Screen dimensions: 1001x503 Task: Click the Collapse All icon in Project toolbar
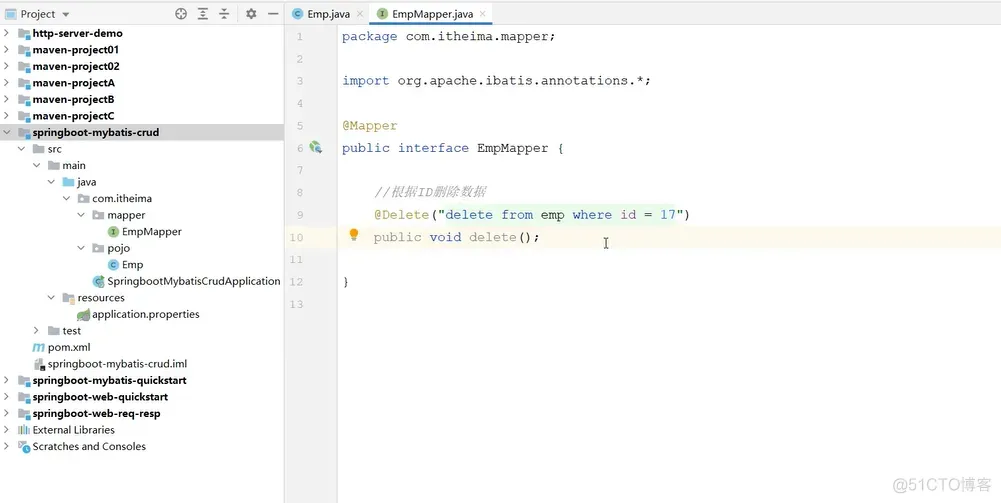[x=224, y=13]
